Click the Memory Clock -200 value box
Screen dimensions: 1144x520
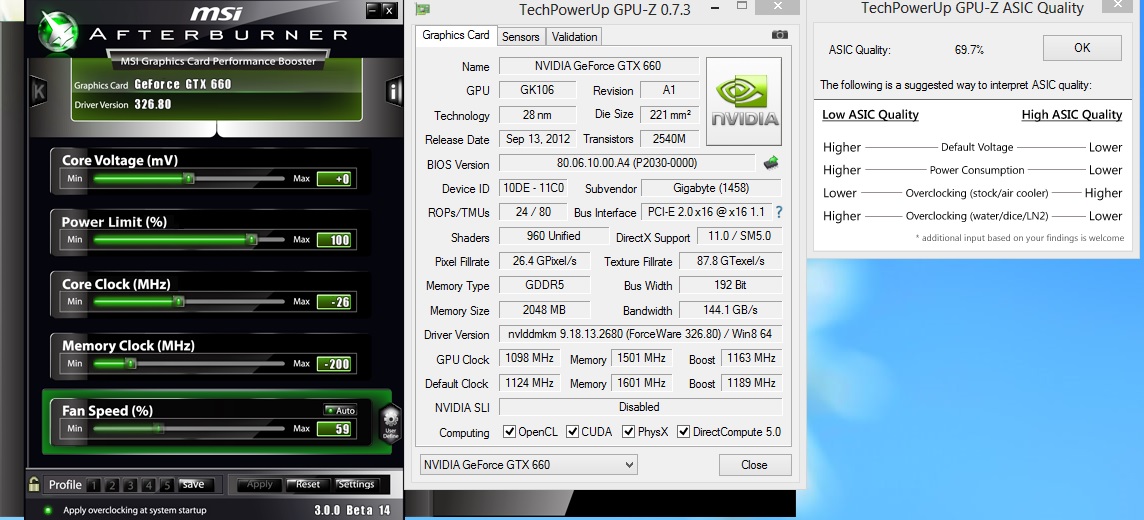point(336,364)
